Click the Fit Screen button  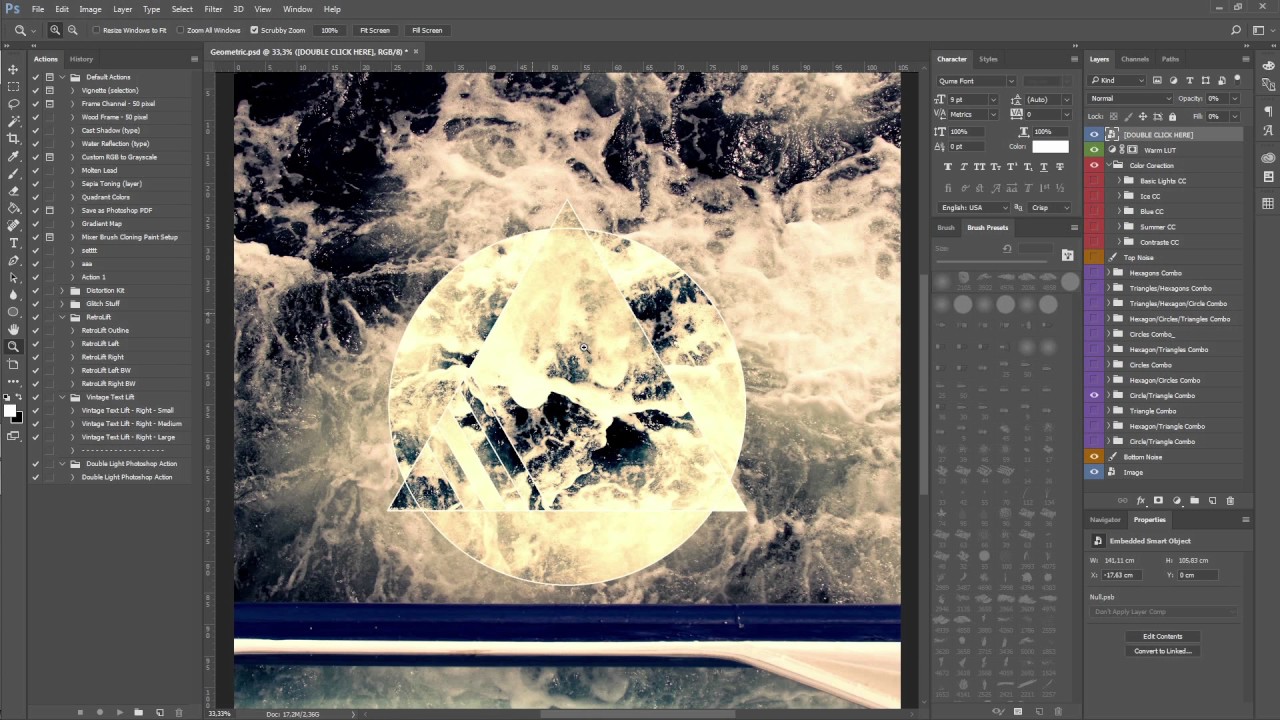(375, 30)
